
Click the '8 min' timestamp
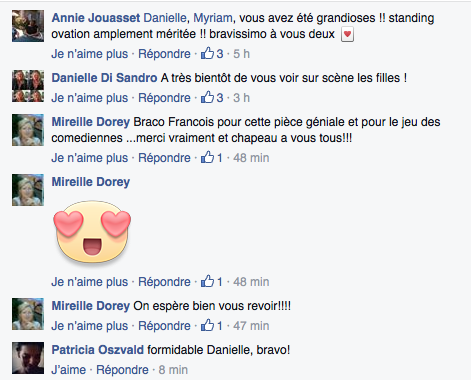point(173,370)
